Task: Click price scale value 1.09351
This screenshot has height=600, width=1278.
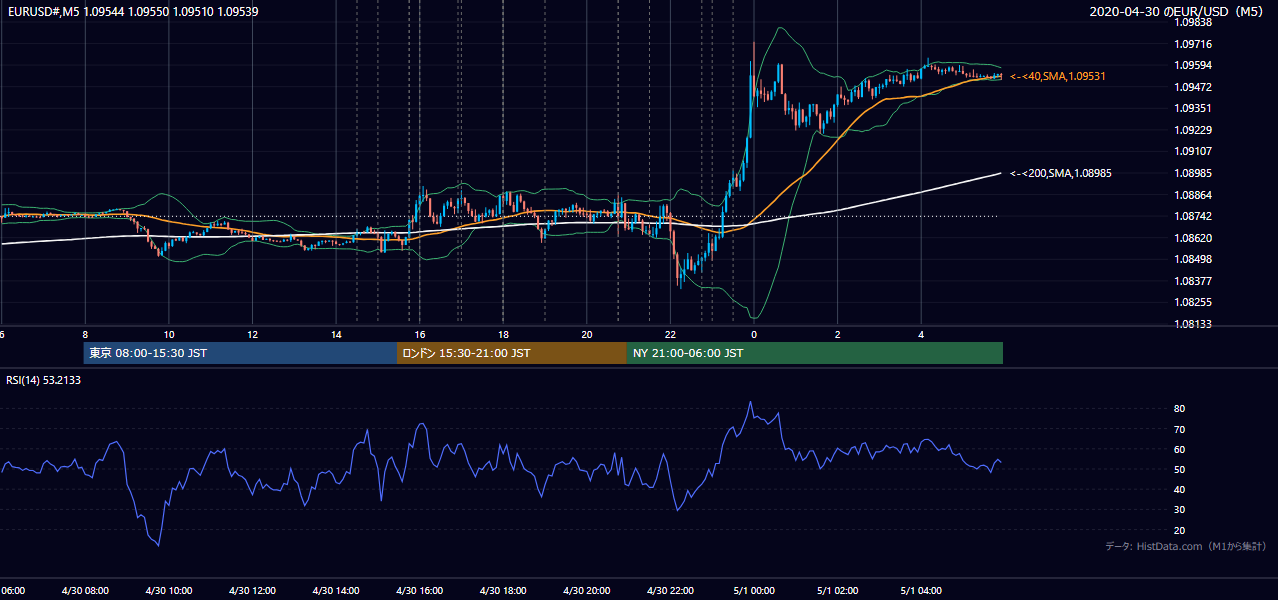Action: 1192,108
